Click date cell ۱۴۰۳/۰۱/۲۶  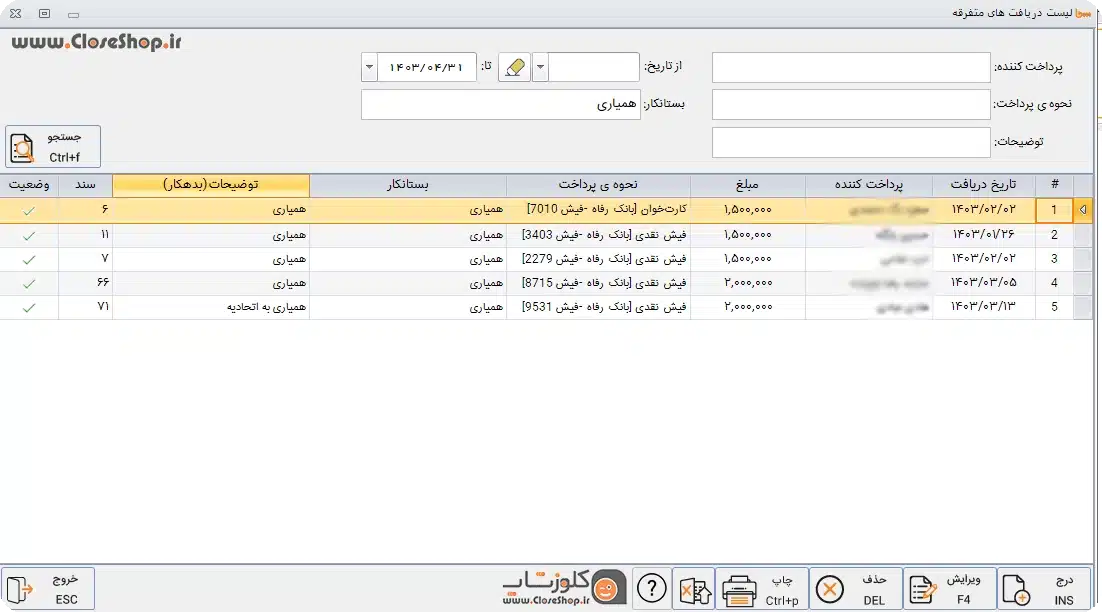tap(983, 235)
